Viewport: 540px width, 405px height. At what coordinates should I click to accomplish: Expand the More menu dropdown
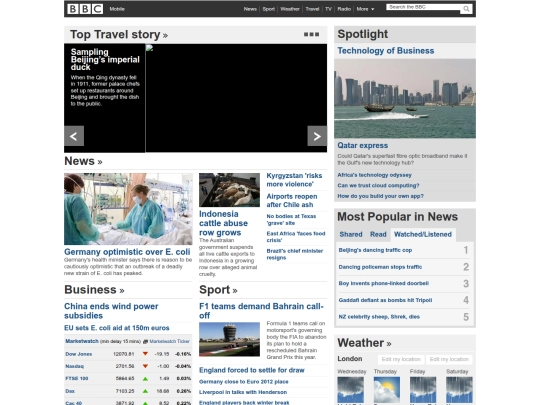[365, 9]
